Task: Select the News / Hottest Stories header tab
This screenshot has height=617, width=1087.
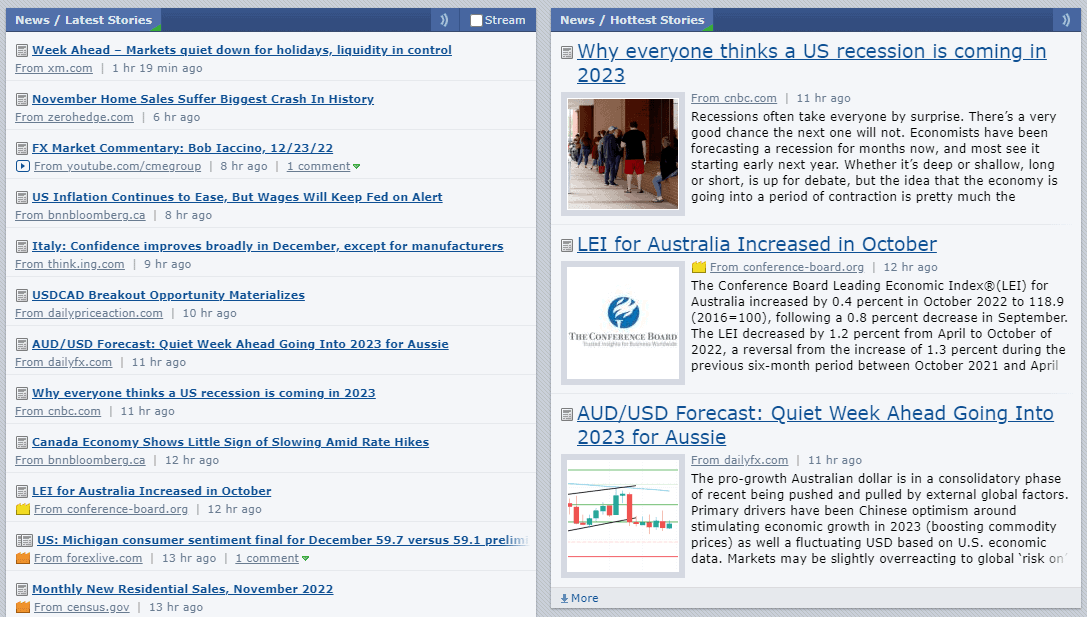Action: tap(630, 19)
